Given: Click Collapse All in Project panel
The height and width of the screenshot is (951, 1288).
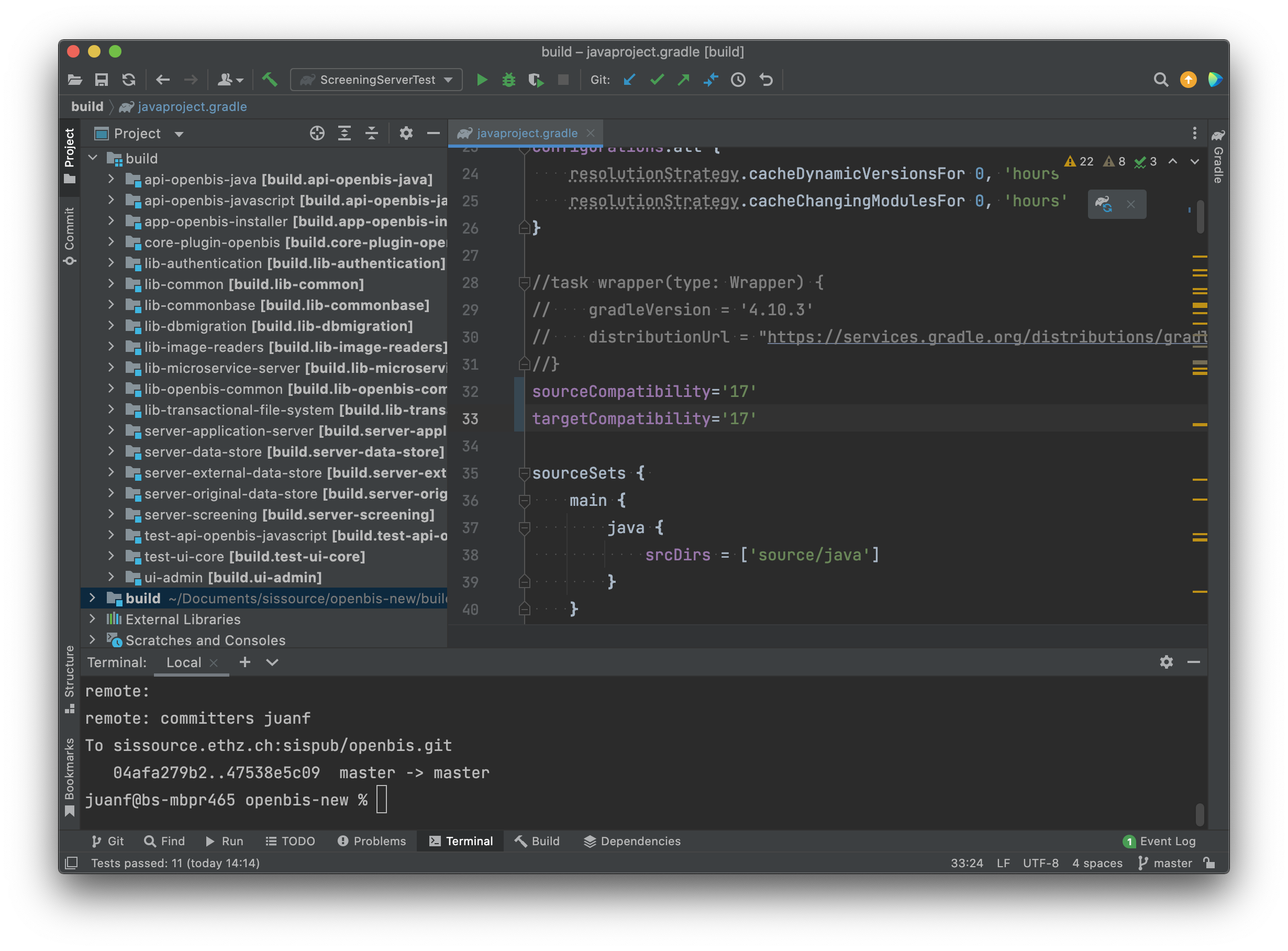Looking at the screenshot, I should click(x=372, y=134).
